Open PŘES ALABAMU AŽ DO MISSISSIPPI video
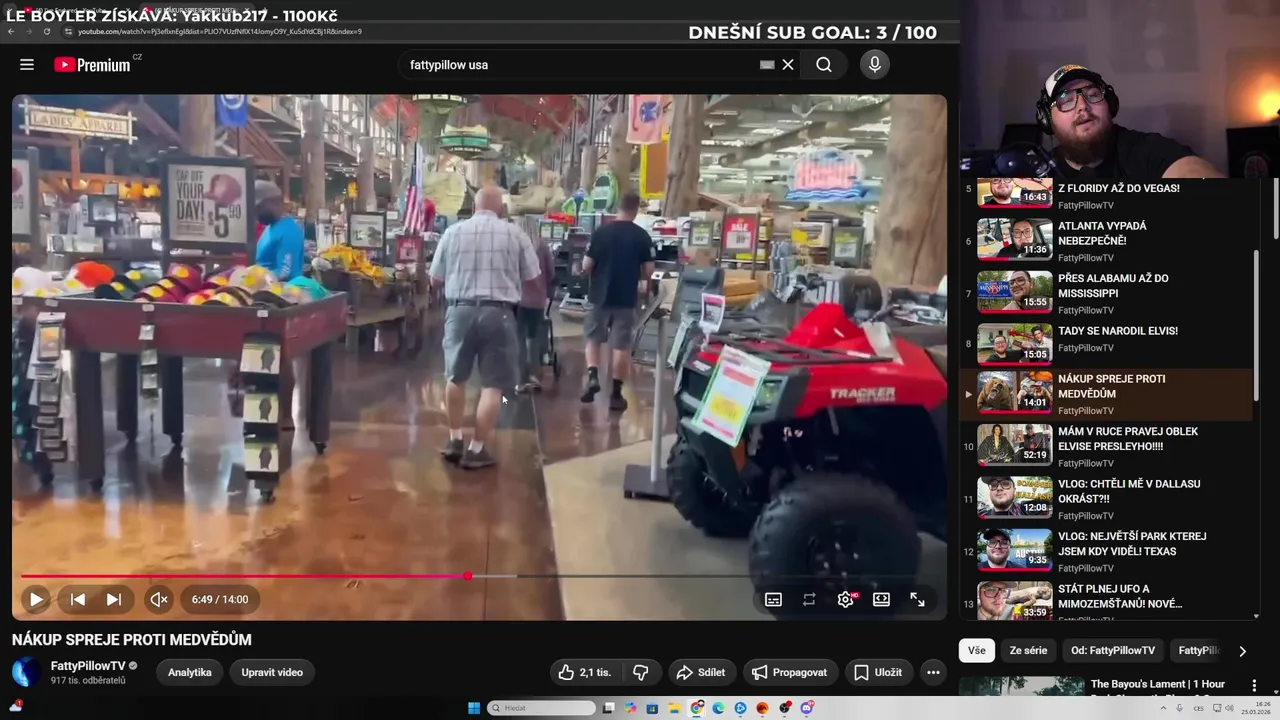 tap(1105, 293)
